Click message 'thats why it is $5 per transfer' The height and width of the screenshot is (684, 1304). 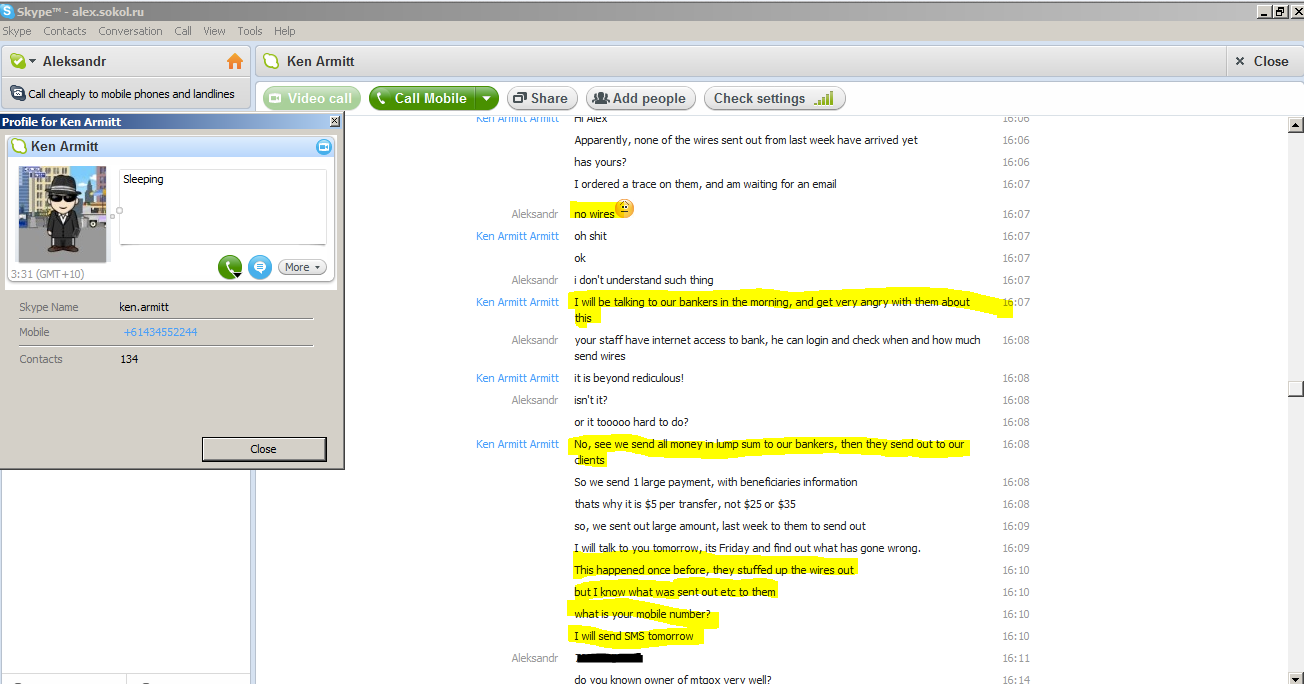684,504
